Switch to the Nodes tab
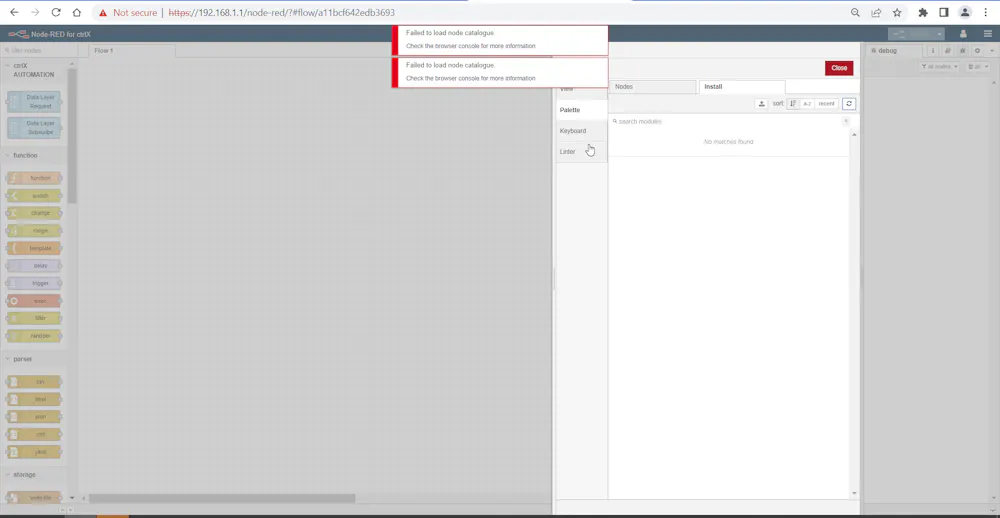The image size is (1000, 518). 652,86
